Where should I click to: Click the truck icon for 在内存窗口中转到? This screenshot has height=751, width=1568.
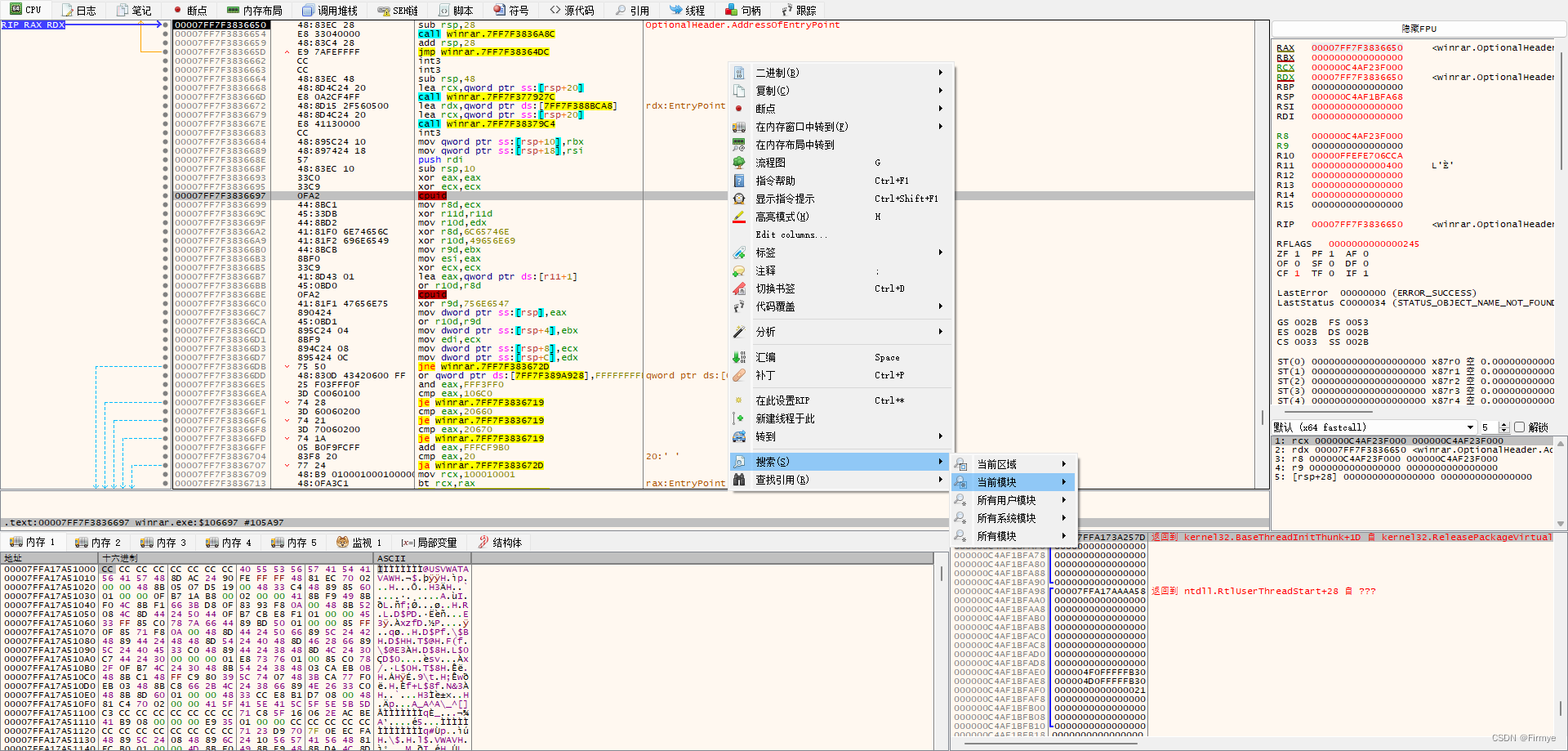739,127
